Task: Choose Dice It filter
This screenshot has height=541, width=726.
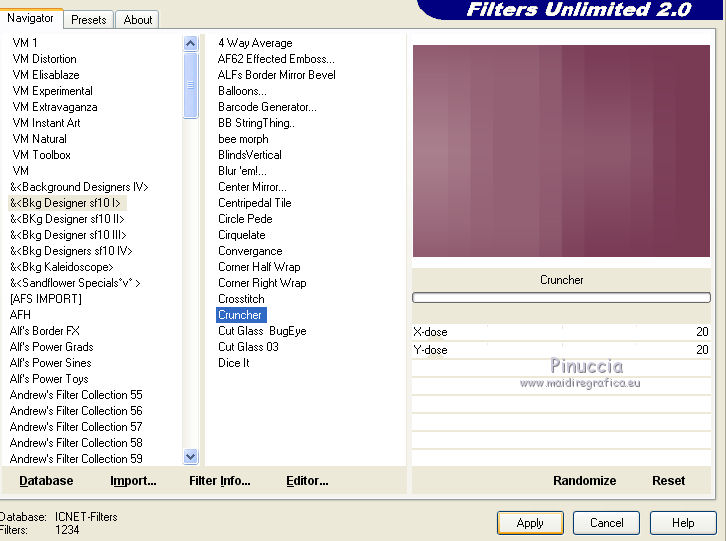Action: pyautogui.click(x=233, y=363)
